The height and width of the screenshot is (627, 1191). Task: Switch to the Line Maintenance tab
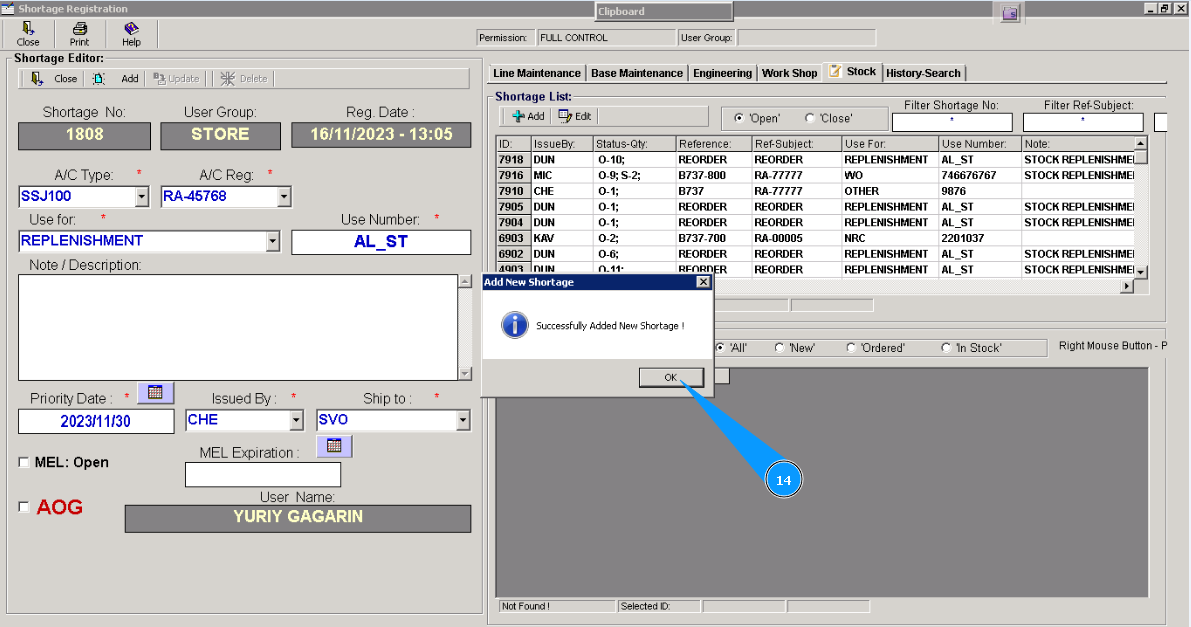[x=536, y=73]
